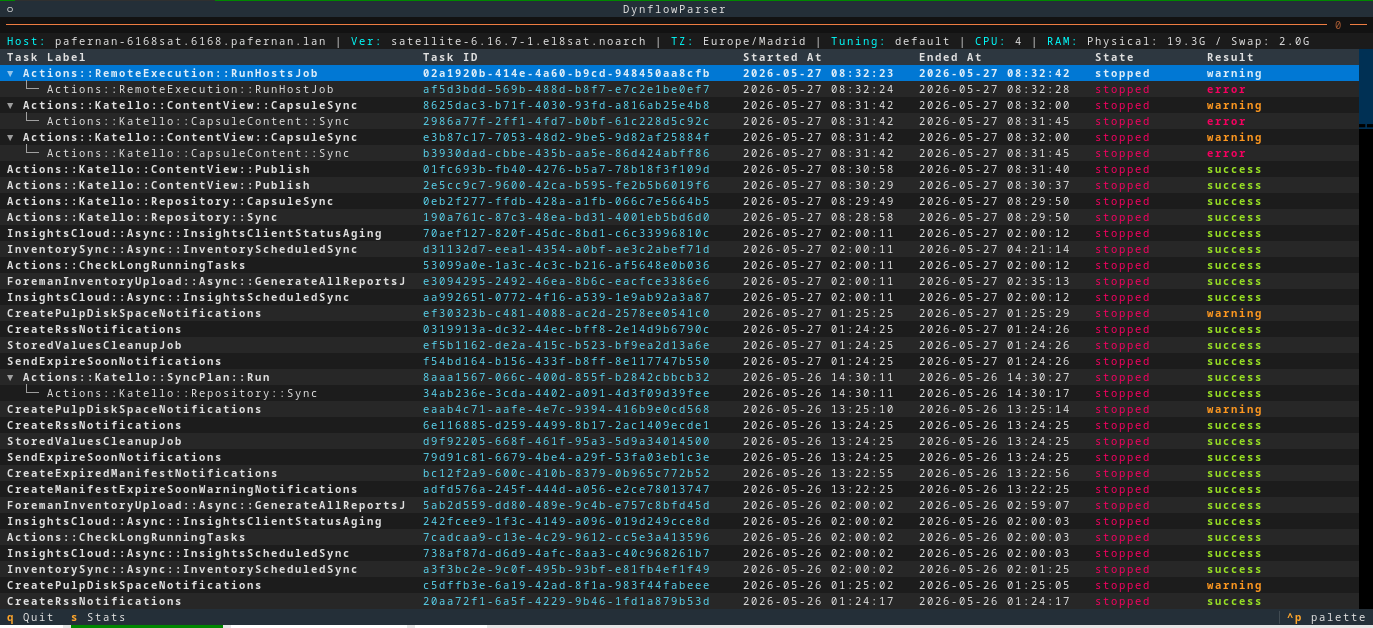Open the palette from the footer
The height and width of the screenshot is (628, 1373).
coord(1326,617)
